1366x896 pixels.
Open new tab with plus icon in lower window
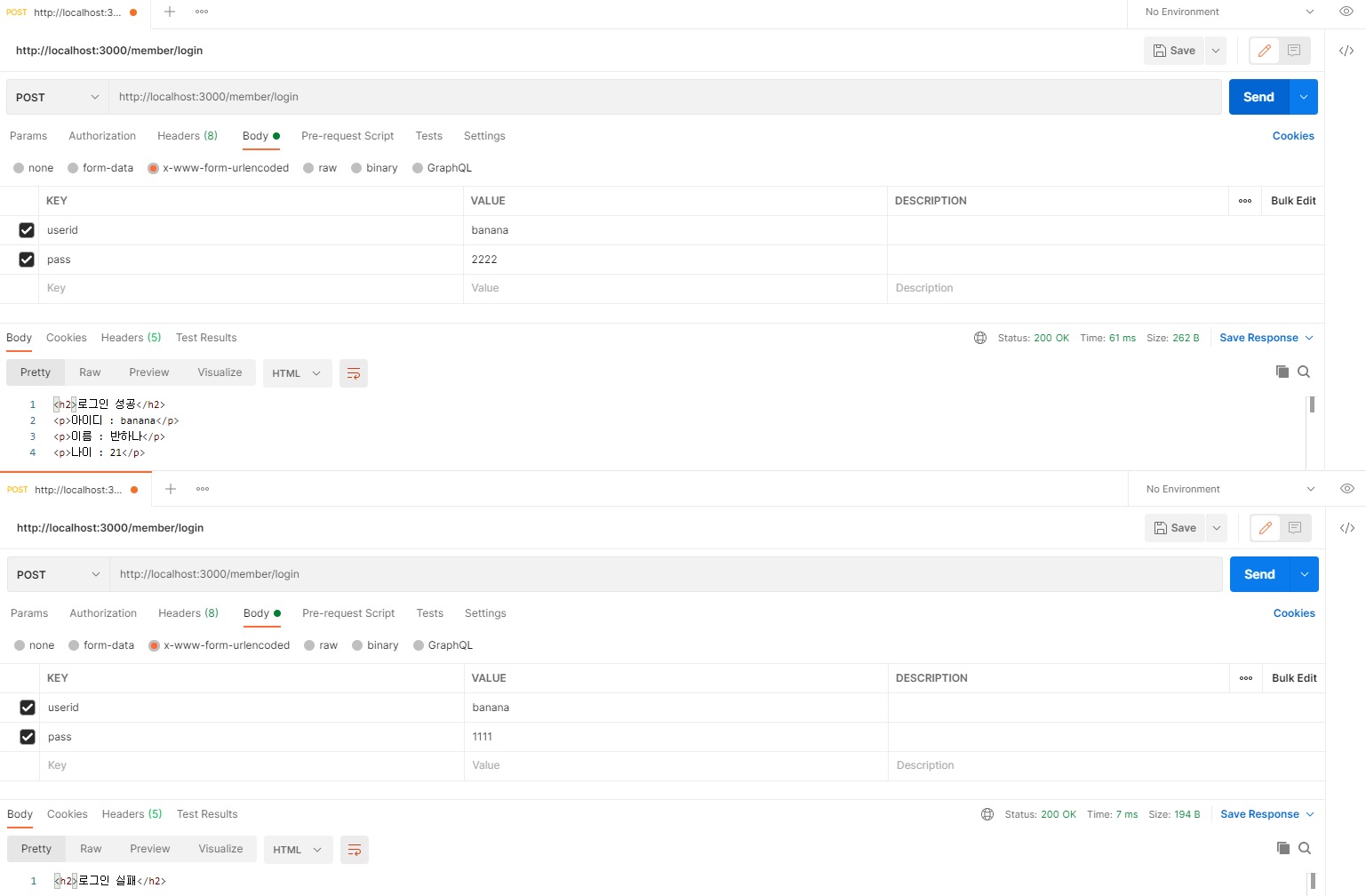(171, 489)
